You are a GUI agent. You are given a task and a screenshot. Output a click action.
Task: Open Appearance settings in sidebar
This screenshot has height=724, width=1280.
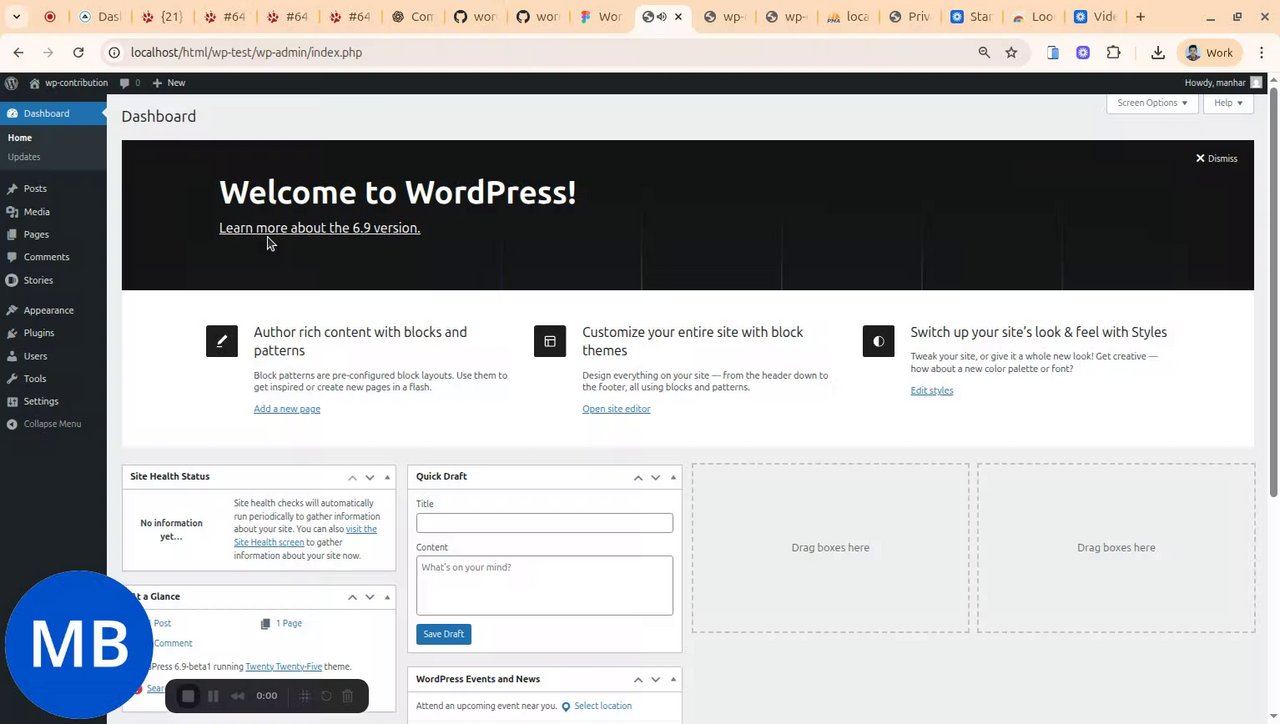(x=48, y=310)
